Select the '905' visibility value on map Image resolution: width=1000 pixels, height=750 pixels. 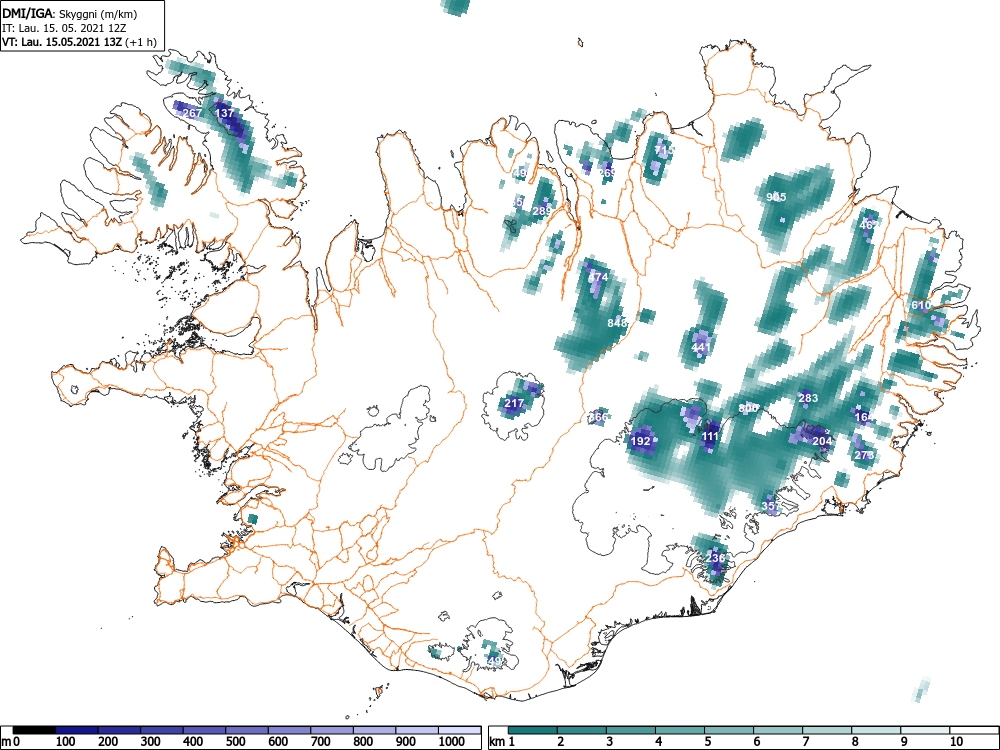[x=776, y=197]
